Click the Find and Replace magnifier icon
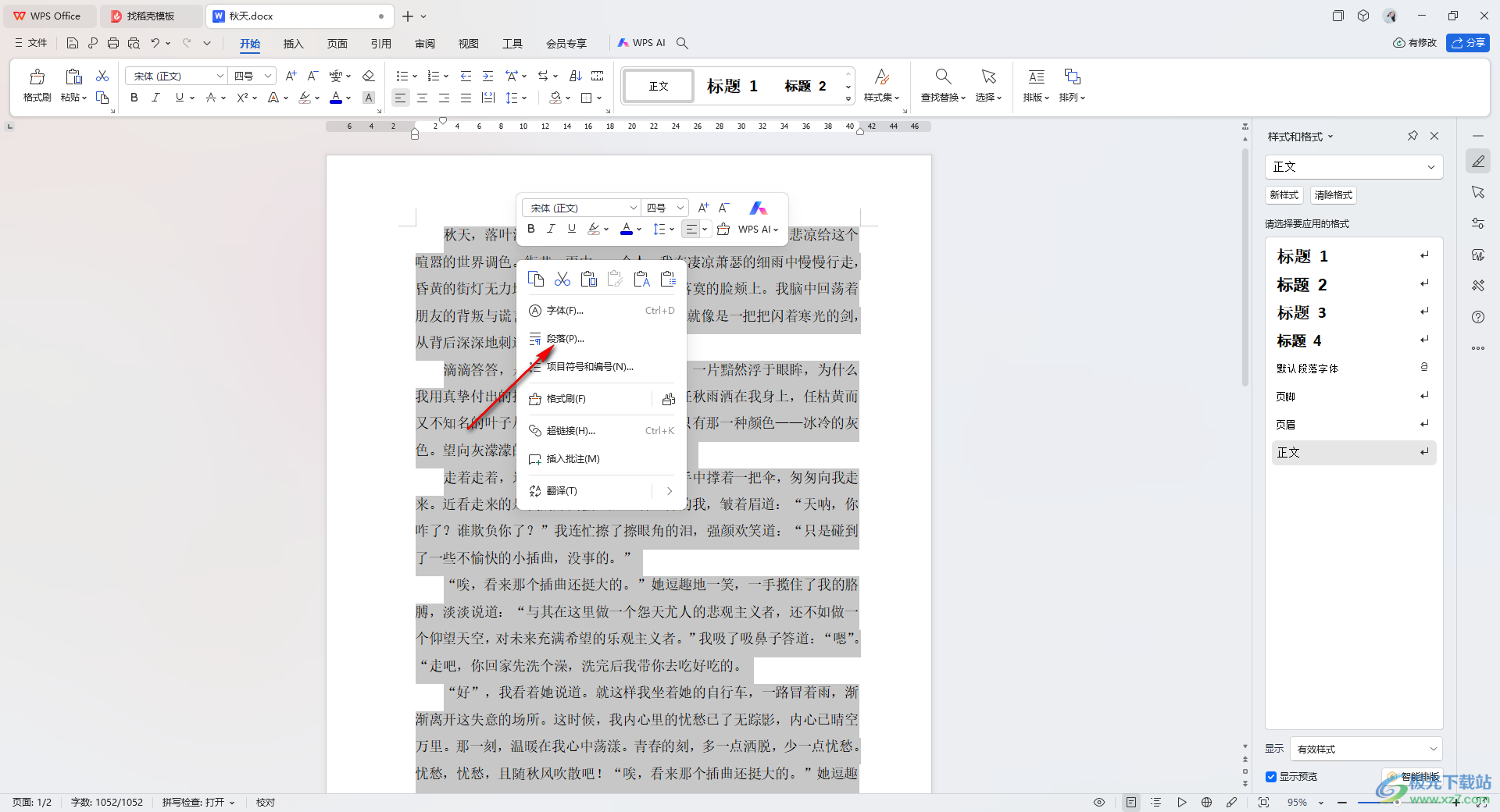Viewport: 1500px width, 812px height. coord(943,77)
